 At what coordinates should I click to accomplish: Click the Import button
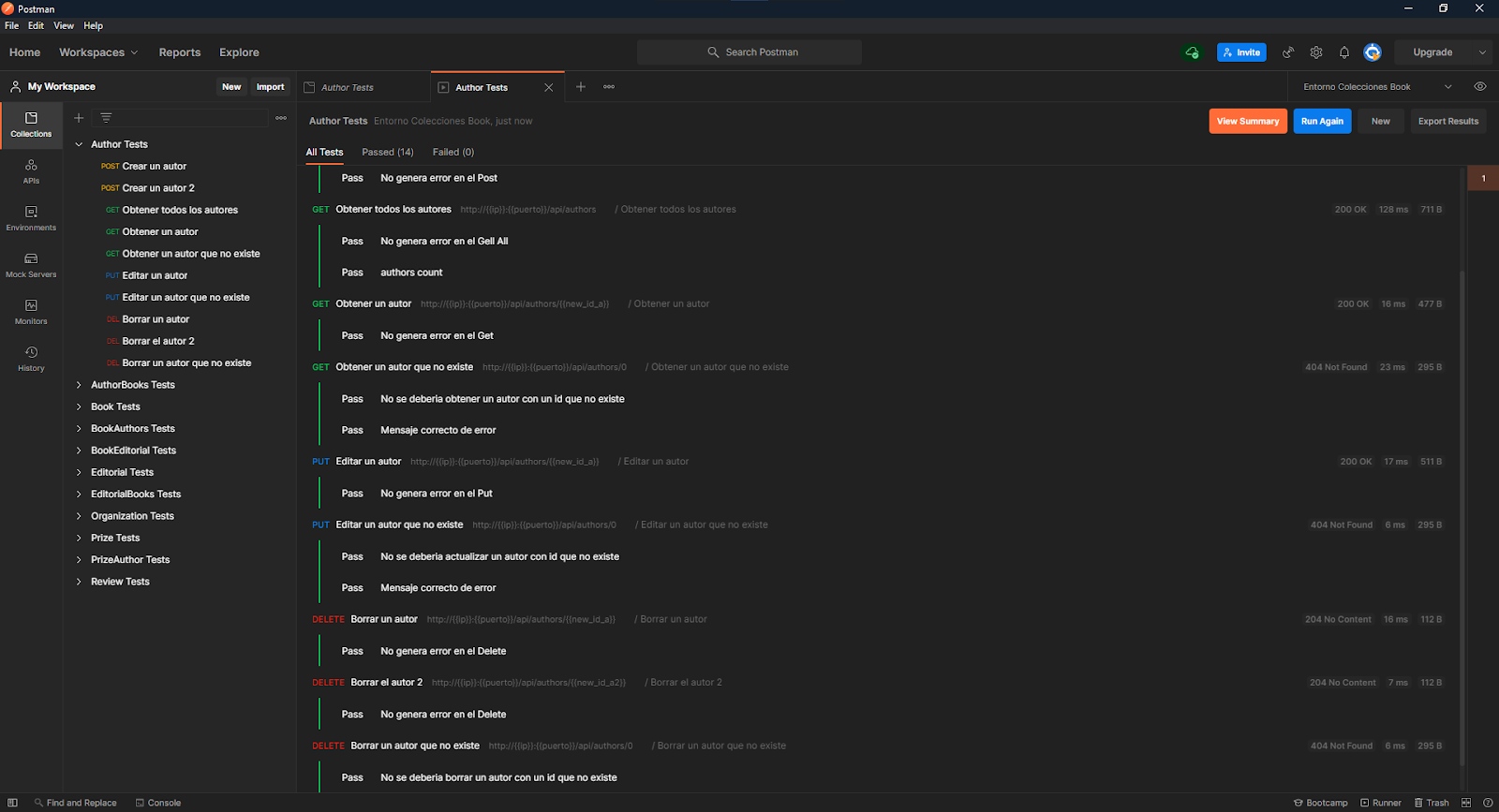coord(271,87)
